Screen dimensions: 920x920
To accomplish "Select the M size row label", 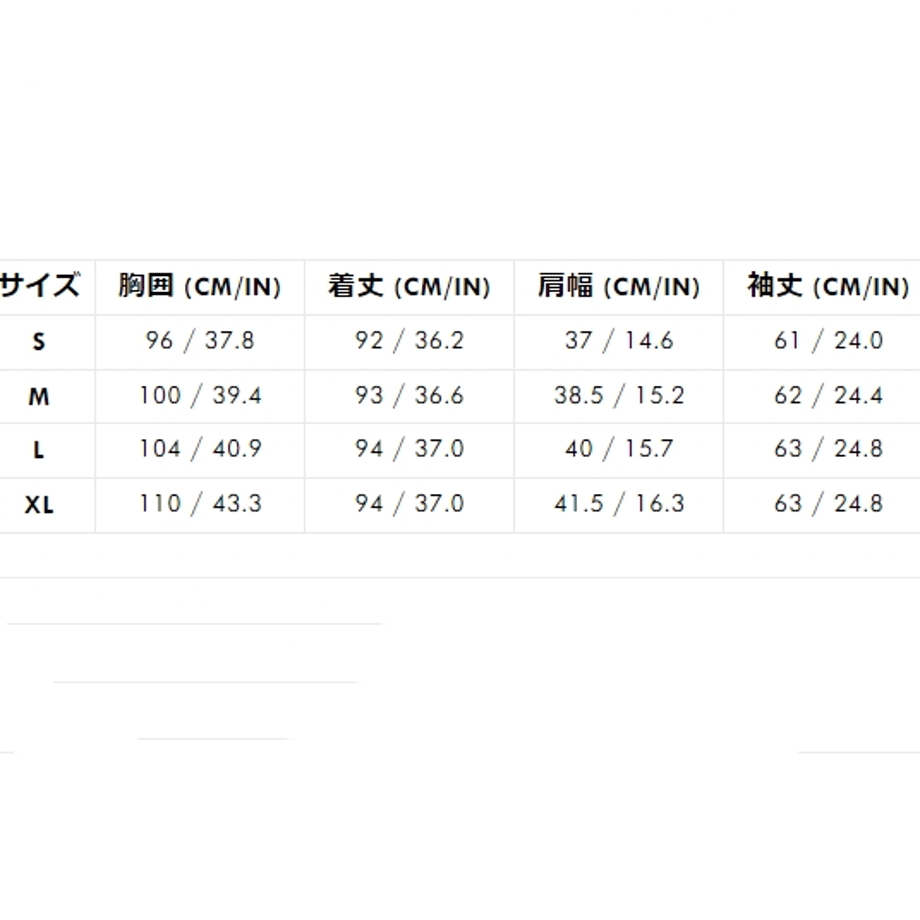I will click(39, 397).
